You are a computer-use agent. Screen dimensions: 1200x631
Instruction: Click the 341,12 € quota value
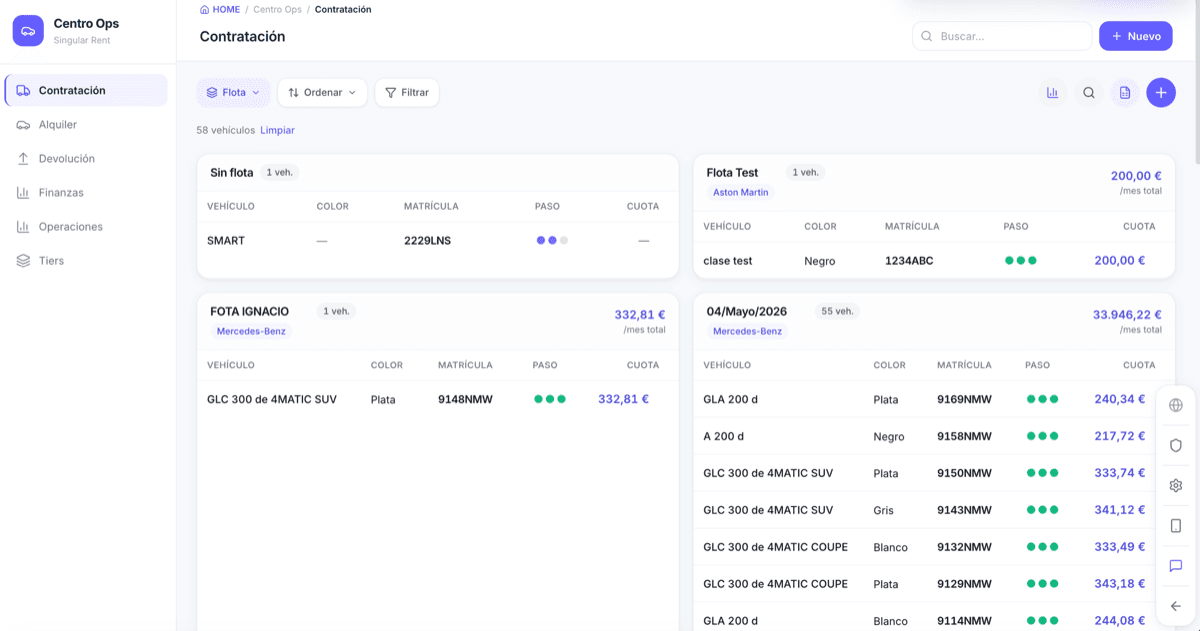1120,510
